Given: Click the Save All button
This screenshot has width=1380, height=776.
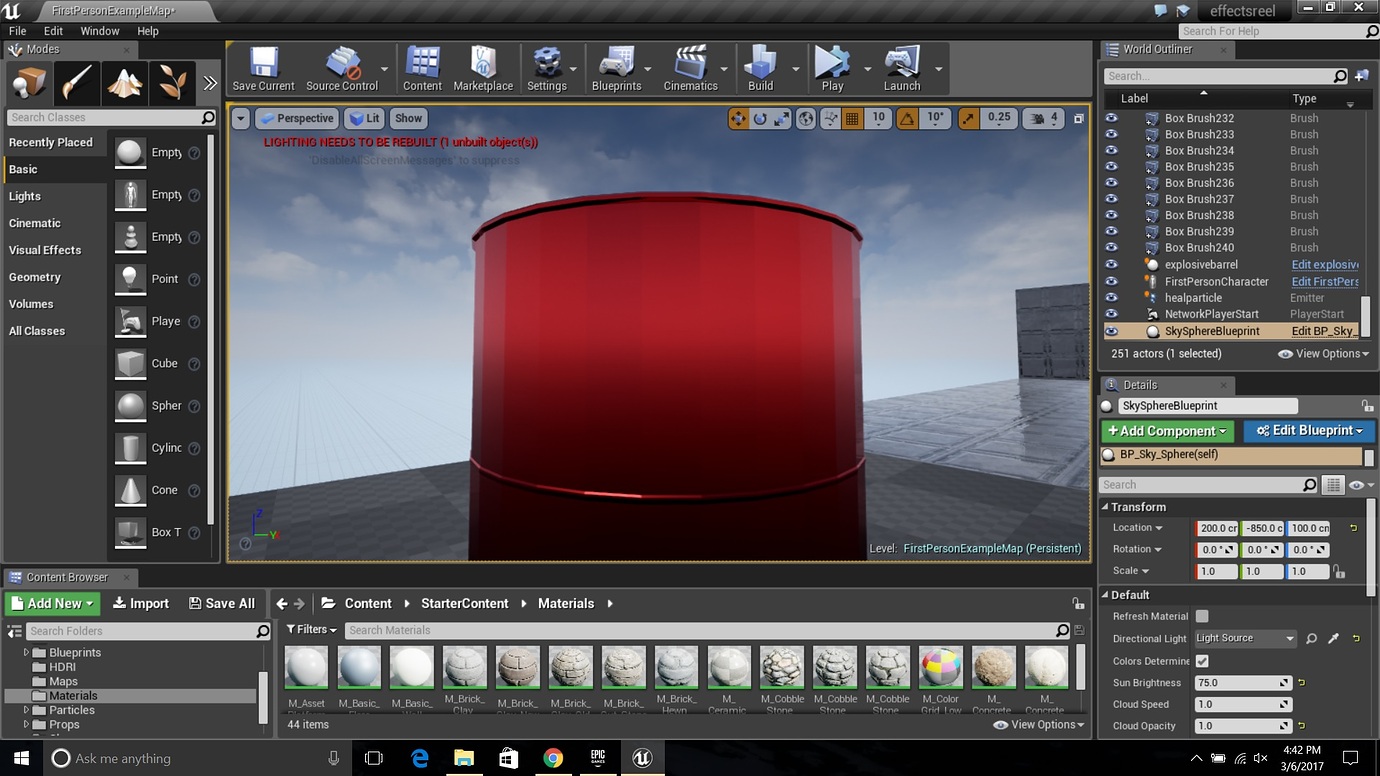Looking at the screenshot, I should (220, 603).
